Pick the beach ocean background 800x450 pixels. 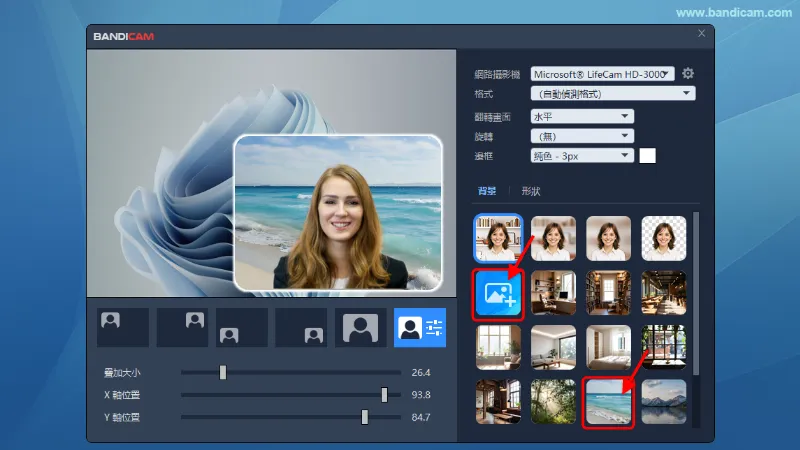pos(608,403)
